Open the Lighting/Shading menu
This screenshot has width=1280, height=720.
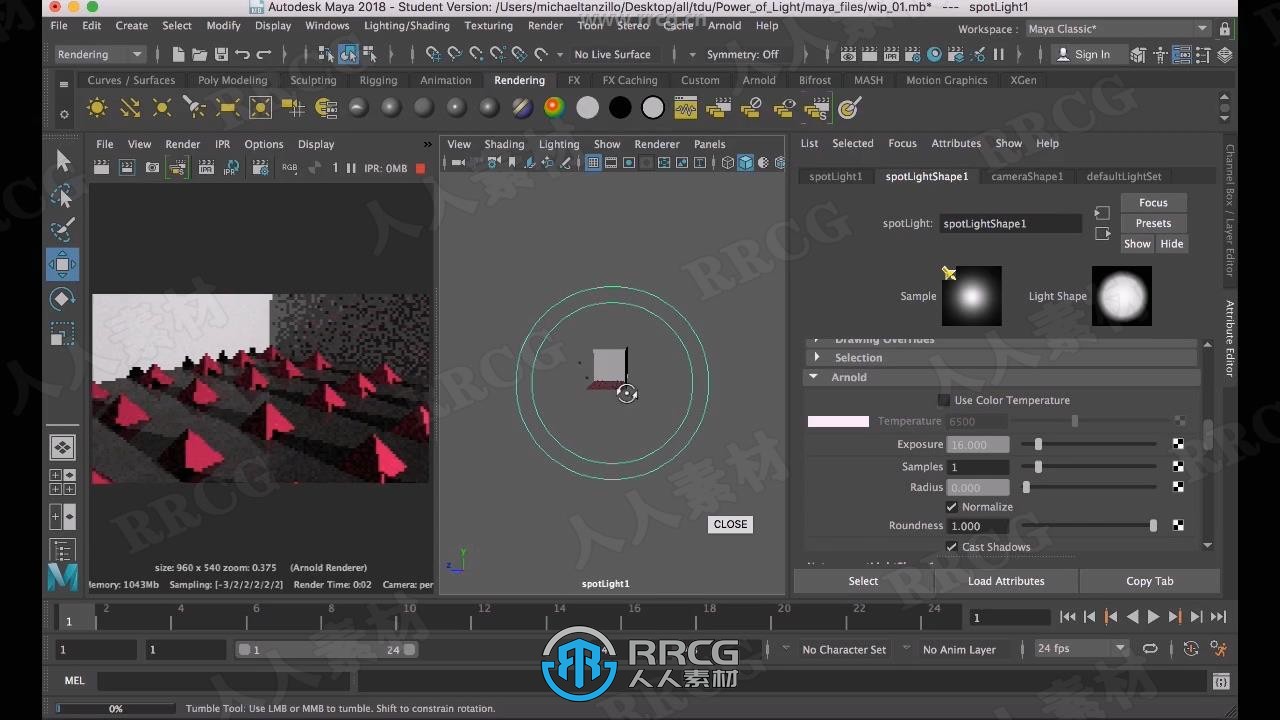tap(407, 26)
